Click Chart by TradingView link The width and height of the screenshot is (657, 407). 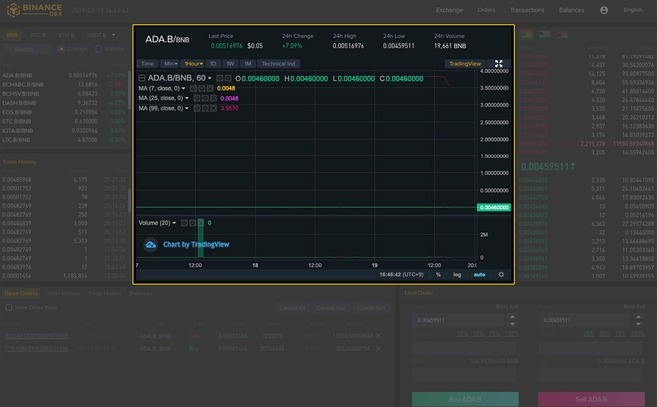click(x=196, y=244)
